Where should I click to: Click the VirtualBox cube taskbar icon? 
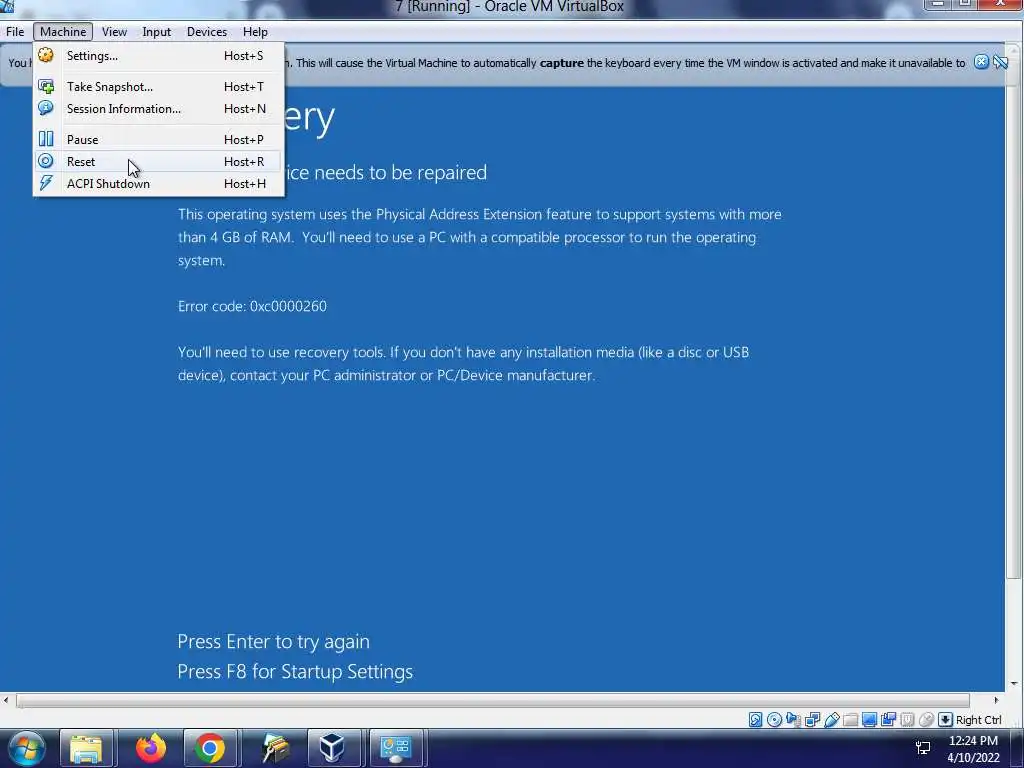point(333,748)
